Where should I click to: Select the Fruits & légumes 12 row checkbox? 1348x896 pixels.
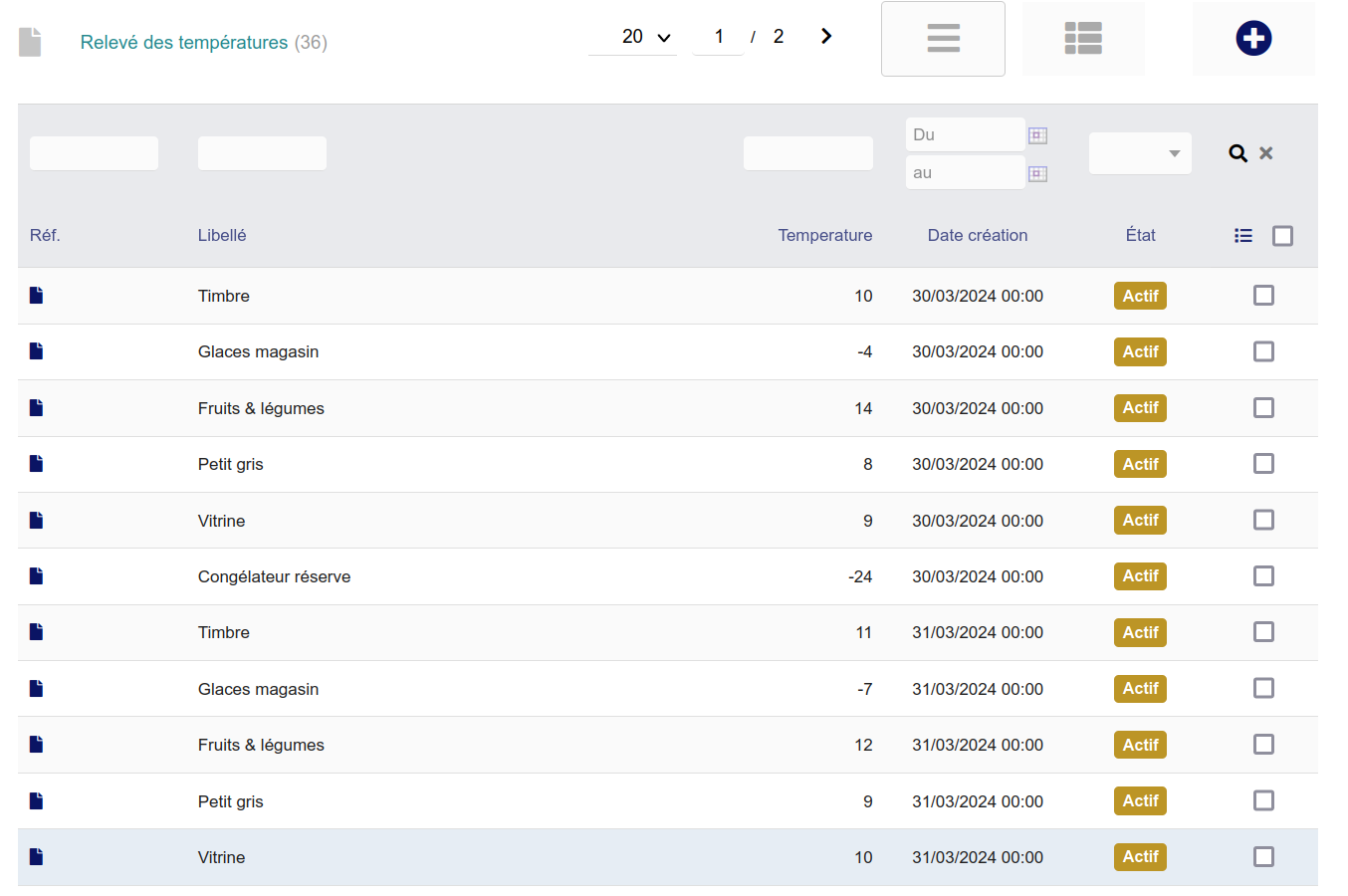pyautogui.click(x=1263, y=744)
